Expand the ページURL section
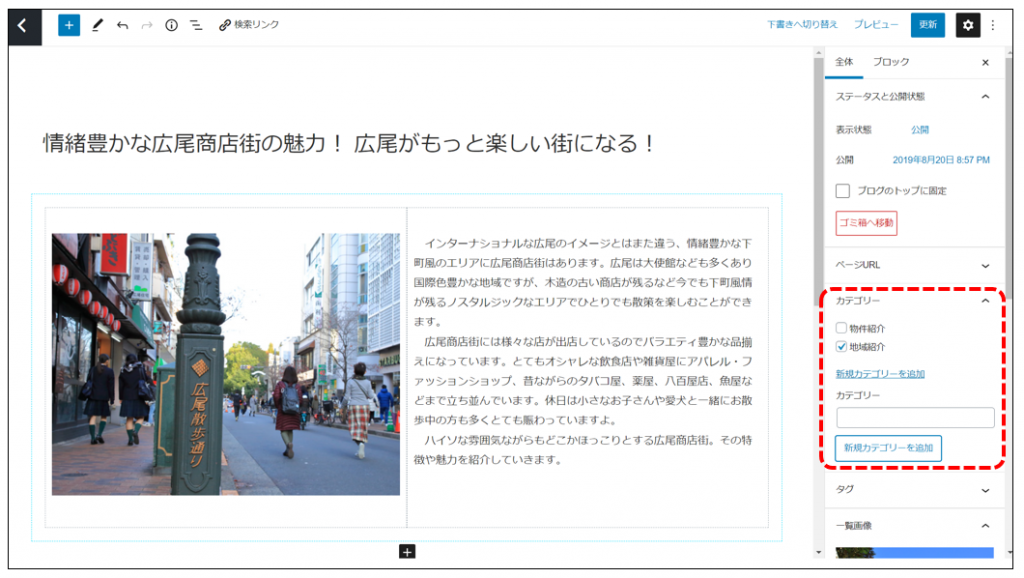The image size is (1024, 578). click(x=985, y=265)
